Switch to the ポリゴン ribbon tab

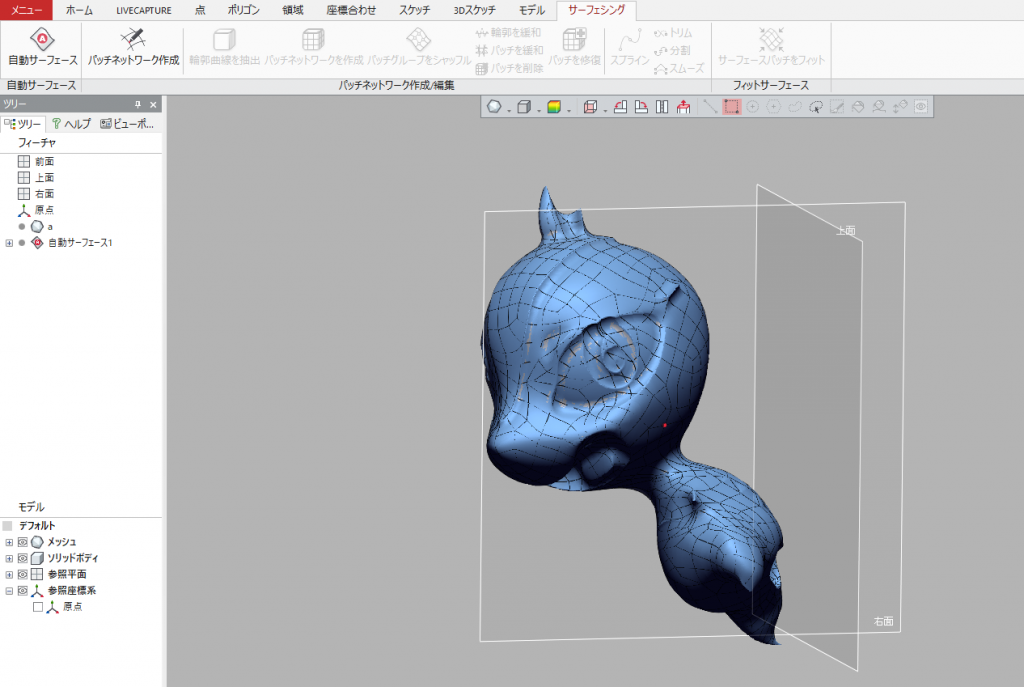pyautogui.click(x=244, y=10)
